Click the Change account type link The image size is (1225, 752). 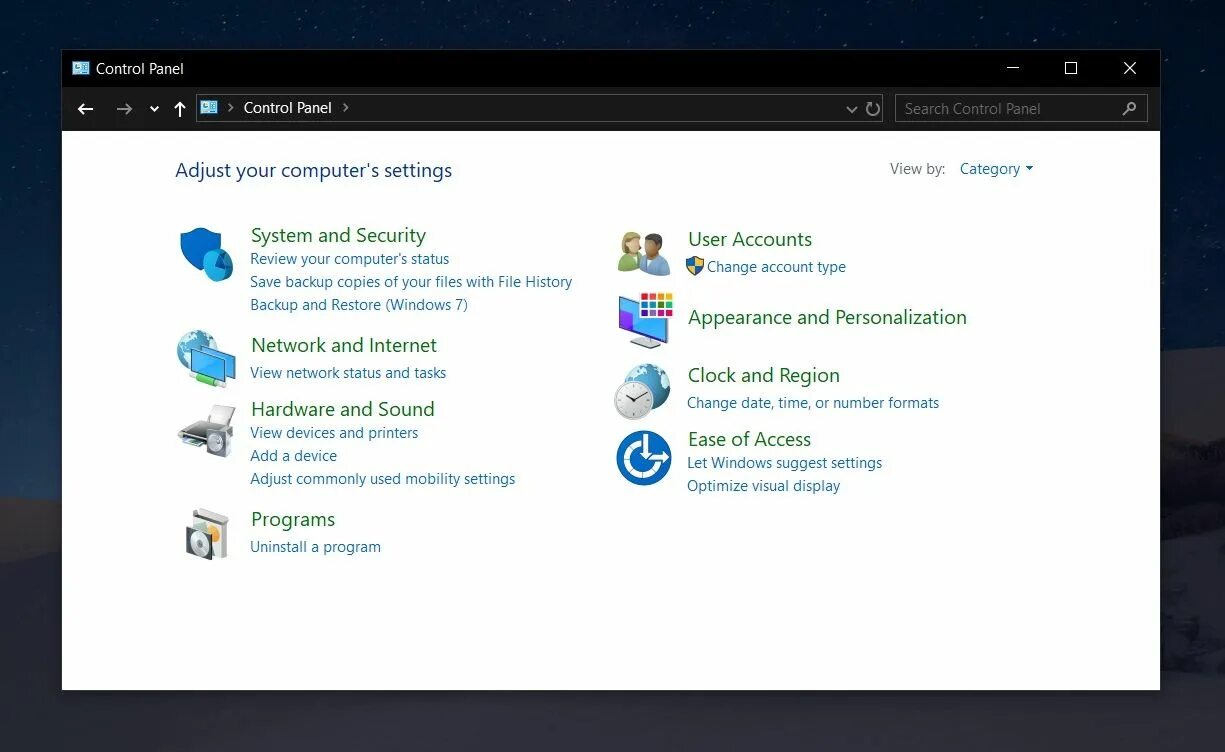click(776, 267)
